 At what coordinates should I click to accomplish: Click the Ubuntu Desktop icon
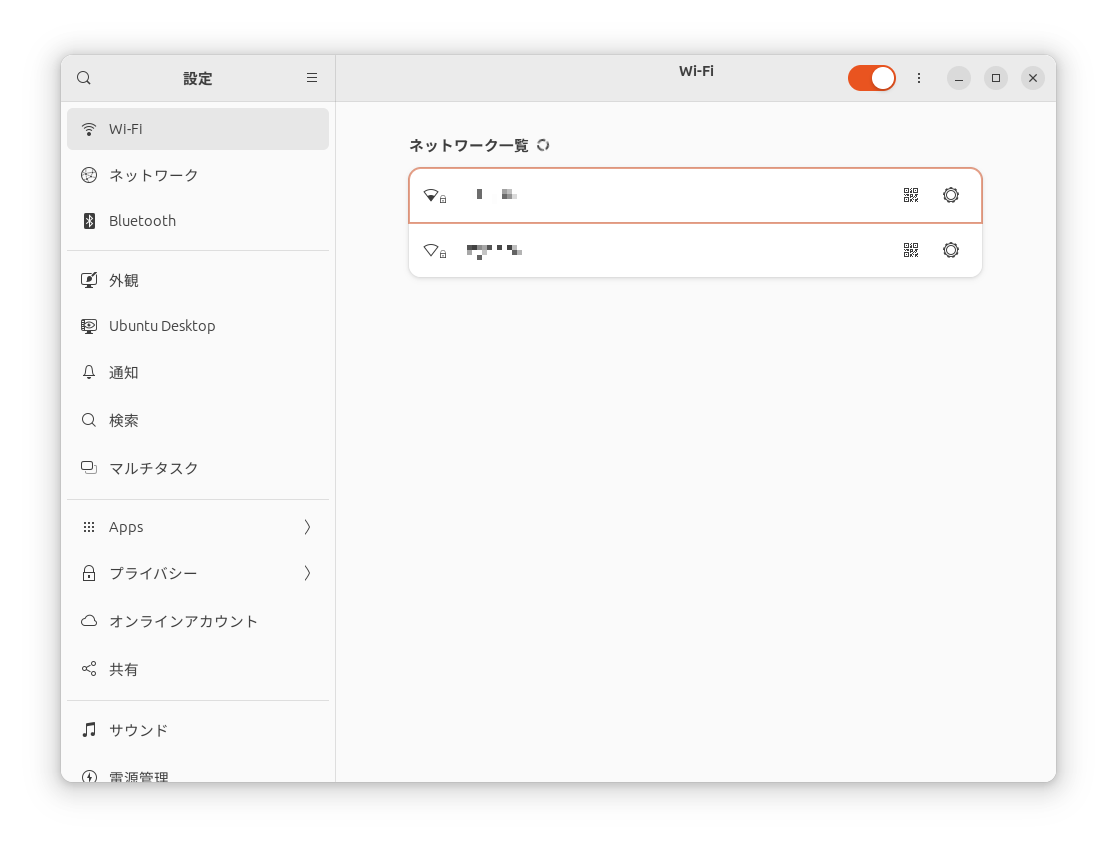89,326
